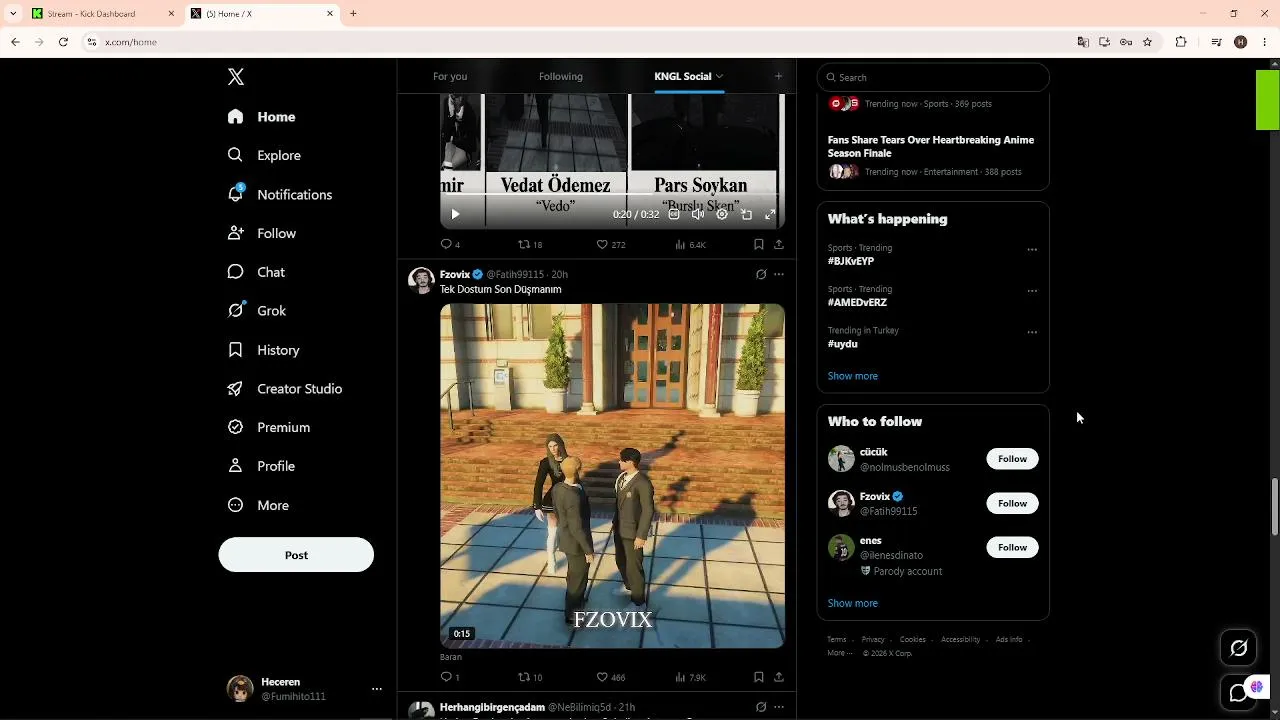Mute the top video's audio

click(x=698, y=214)
